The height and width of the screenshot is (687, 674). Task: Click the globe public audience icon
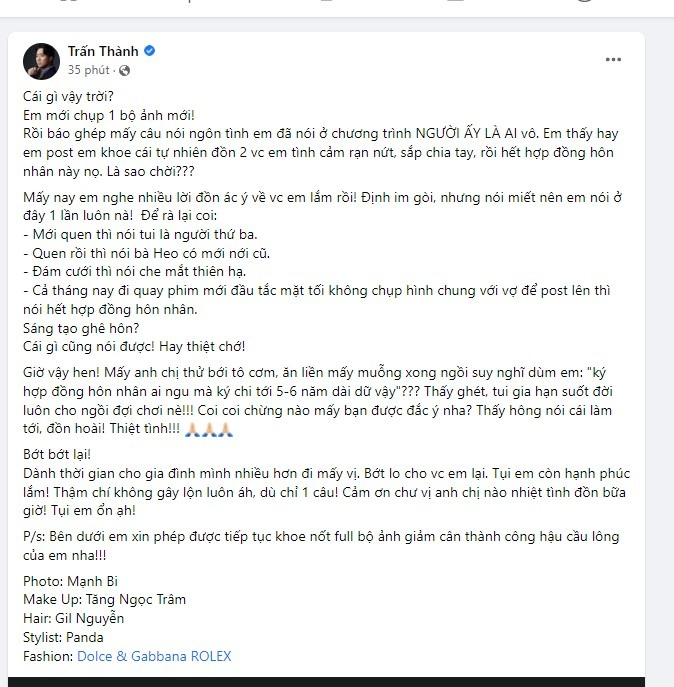tap(124, 70)
